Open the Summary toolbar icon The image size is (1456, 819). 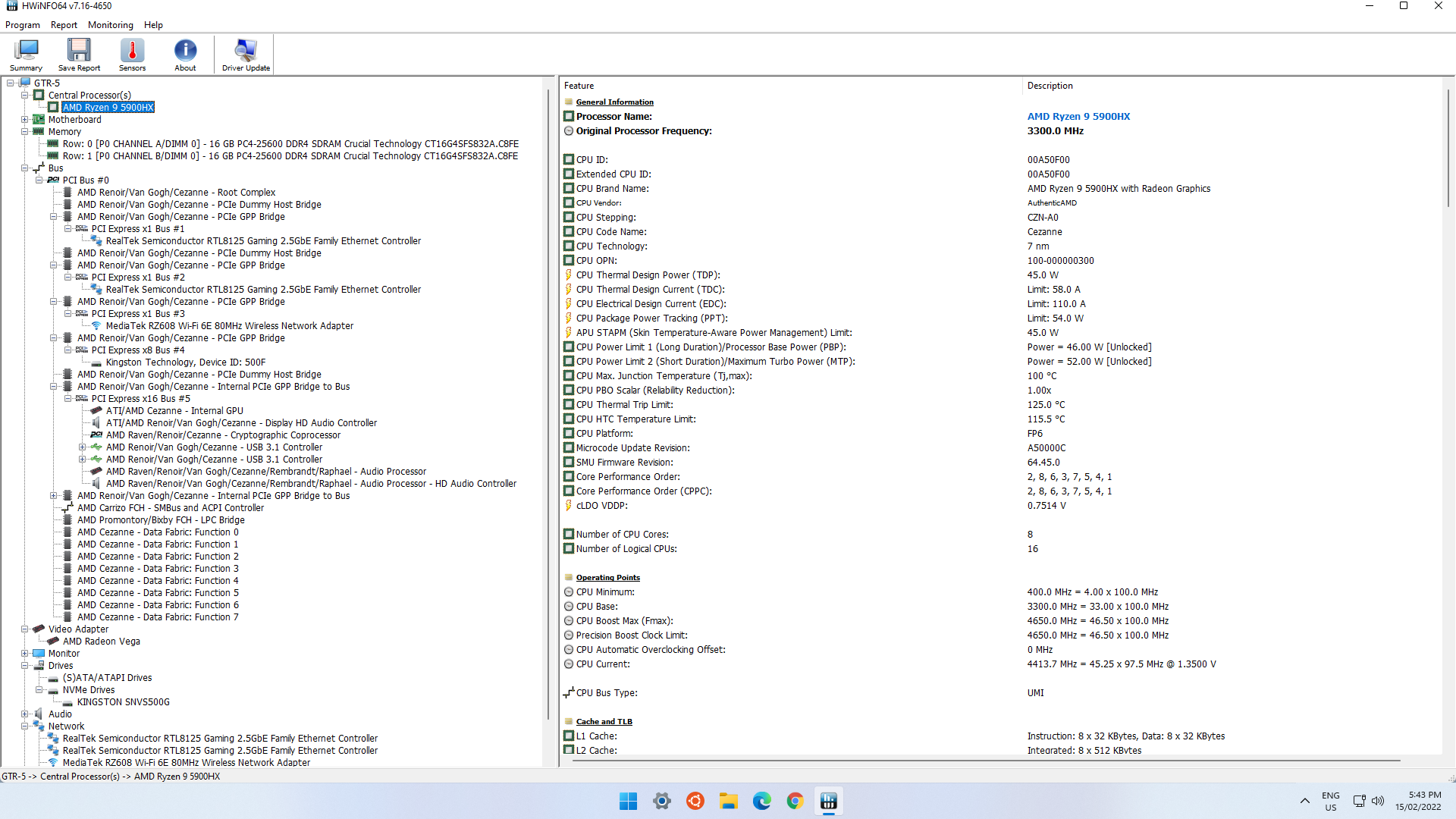(x=26, y=55)
